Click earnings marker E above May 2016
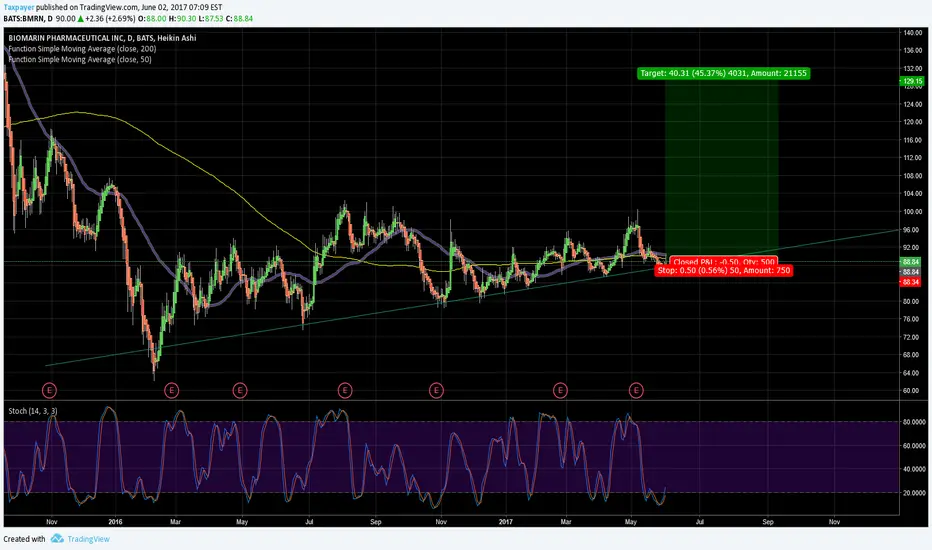The height and width of the screenshot is (550, 932). click(240, 391)
